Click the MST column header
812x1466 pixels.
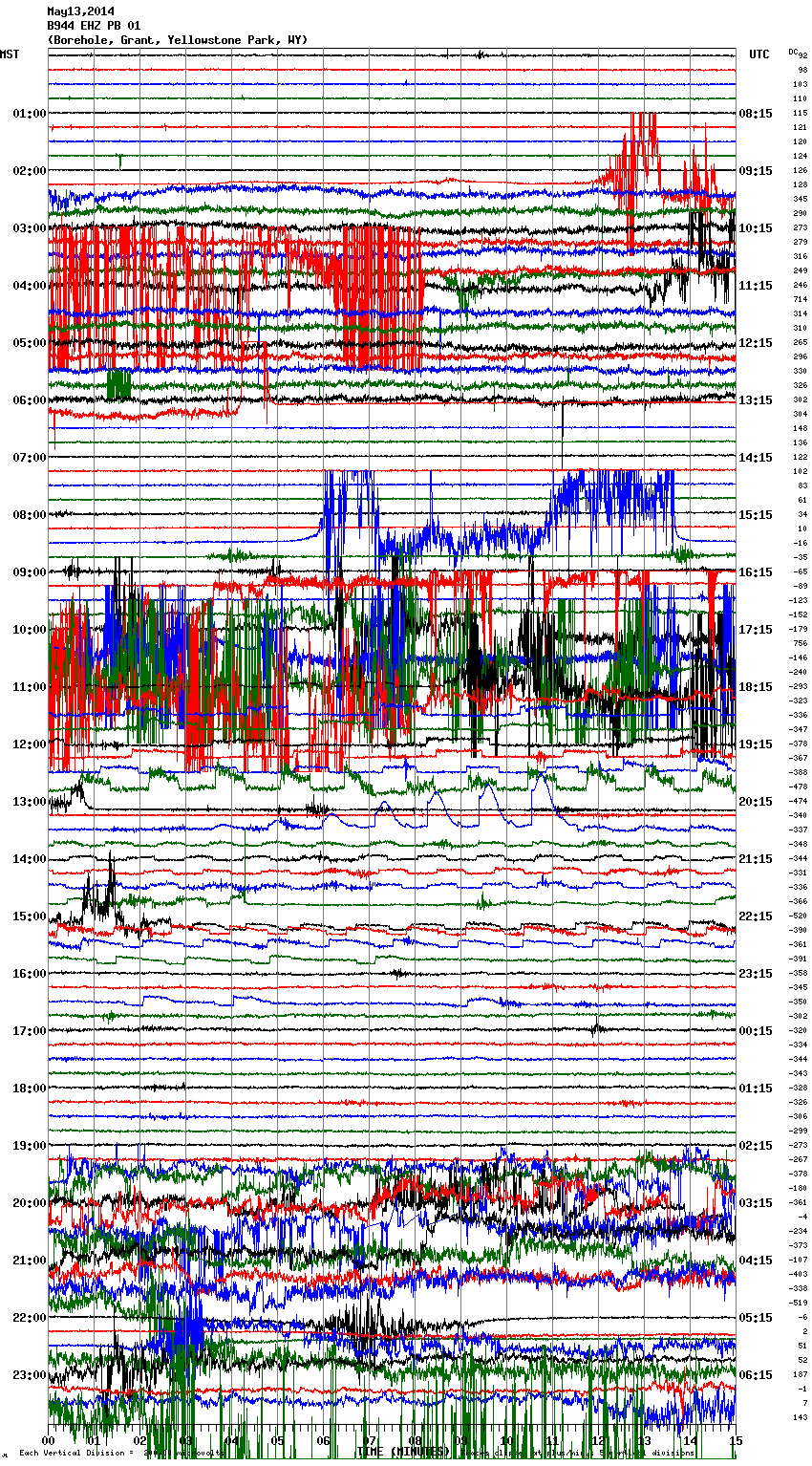tap(10, 54)
